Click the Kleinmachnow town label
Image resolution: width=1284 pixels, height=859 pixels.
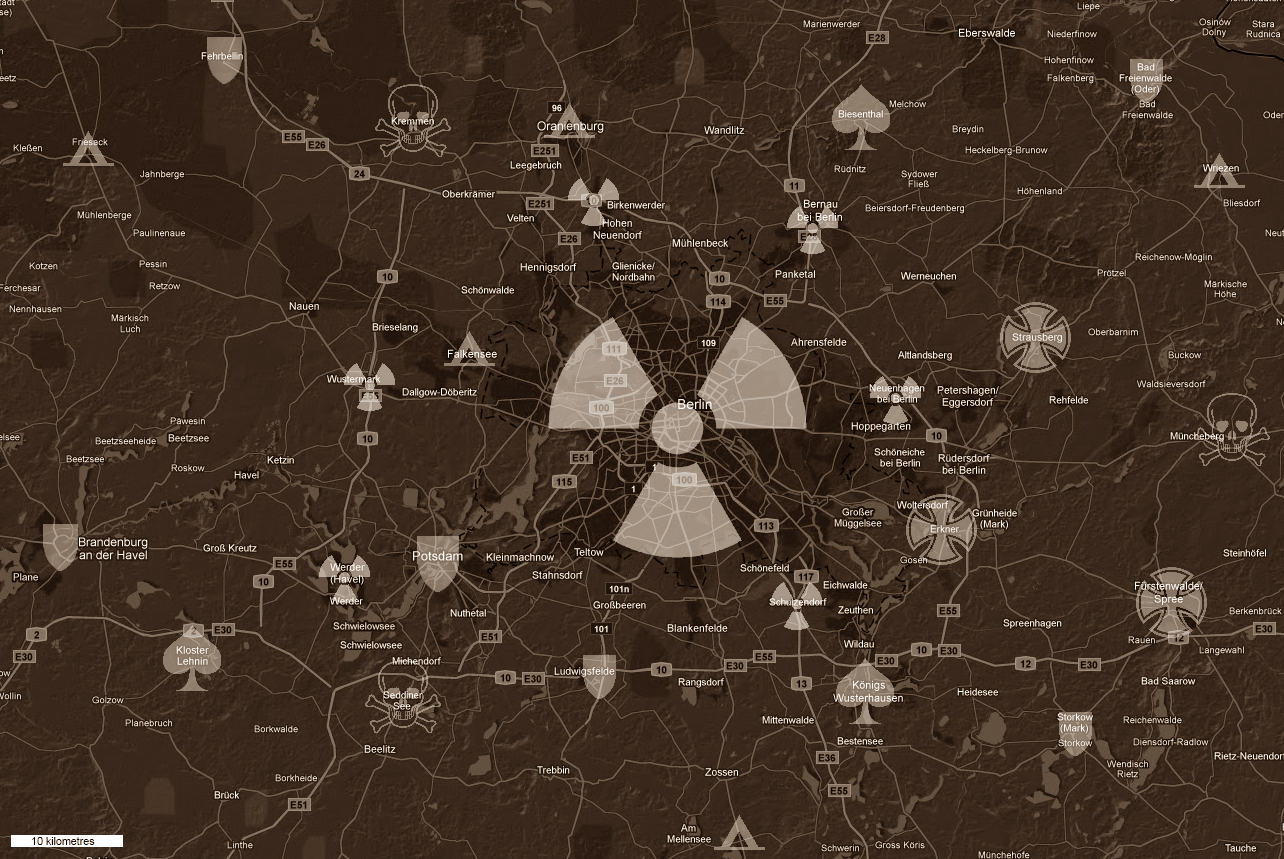[519, 557]
